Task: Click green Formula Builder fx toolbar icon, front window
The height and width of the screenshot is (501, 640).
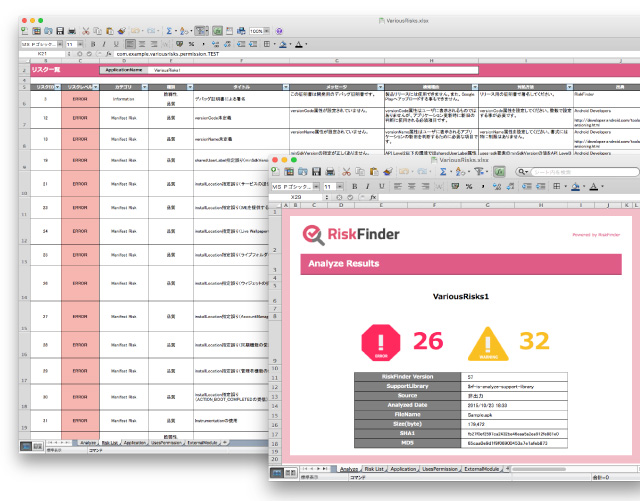Action: click(500, 171)
